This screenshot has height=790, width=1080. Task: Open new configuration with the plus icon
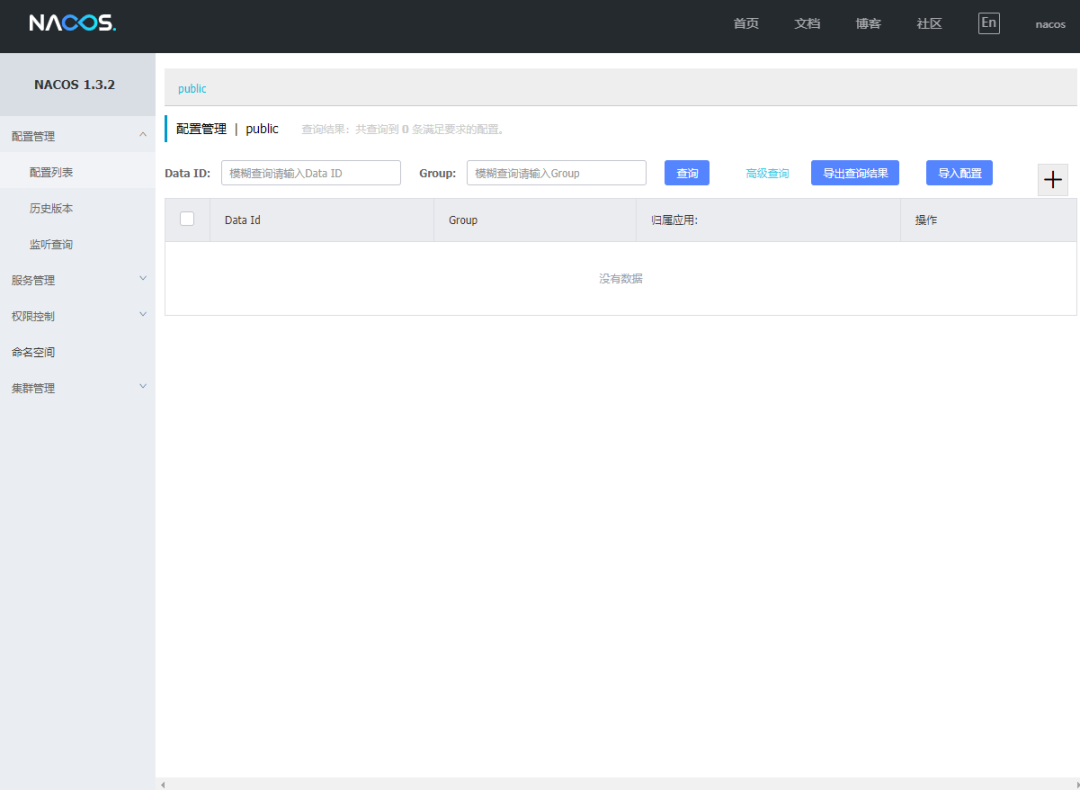1052,179
